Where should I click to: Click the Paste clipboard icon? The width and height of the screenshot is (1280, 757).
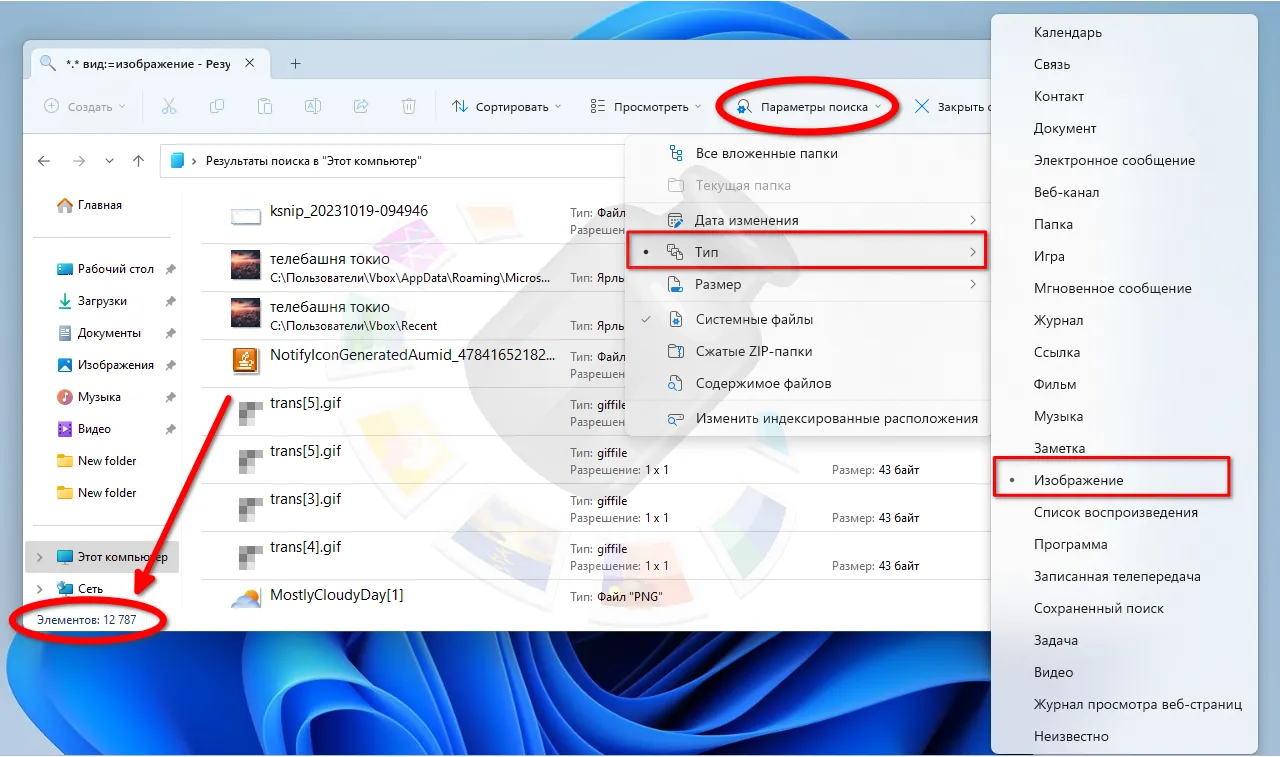tap(264, 106)
